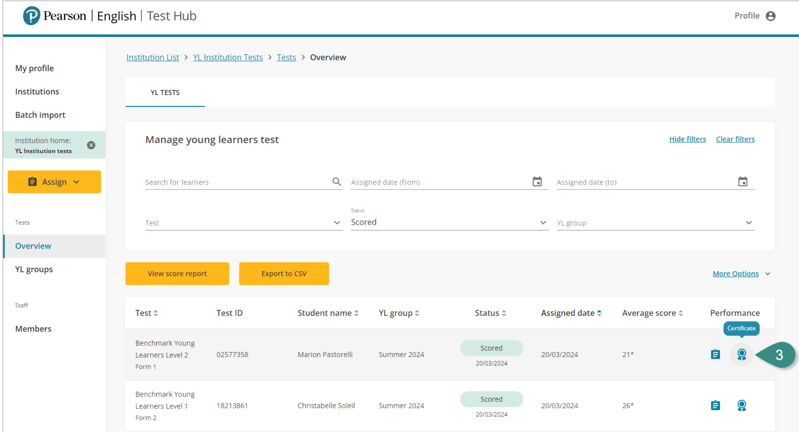Image resolution: width=799 pixels, height=432 pixels.
Task: Click the View score report button
Action: (177, 274)
